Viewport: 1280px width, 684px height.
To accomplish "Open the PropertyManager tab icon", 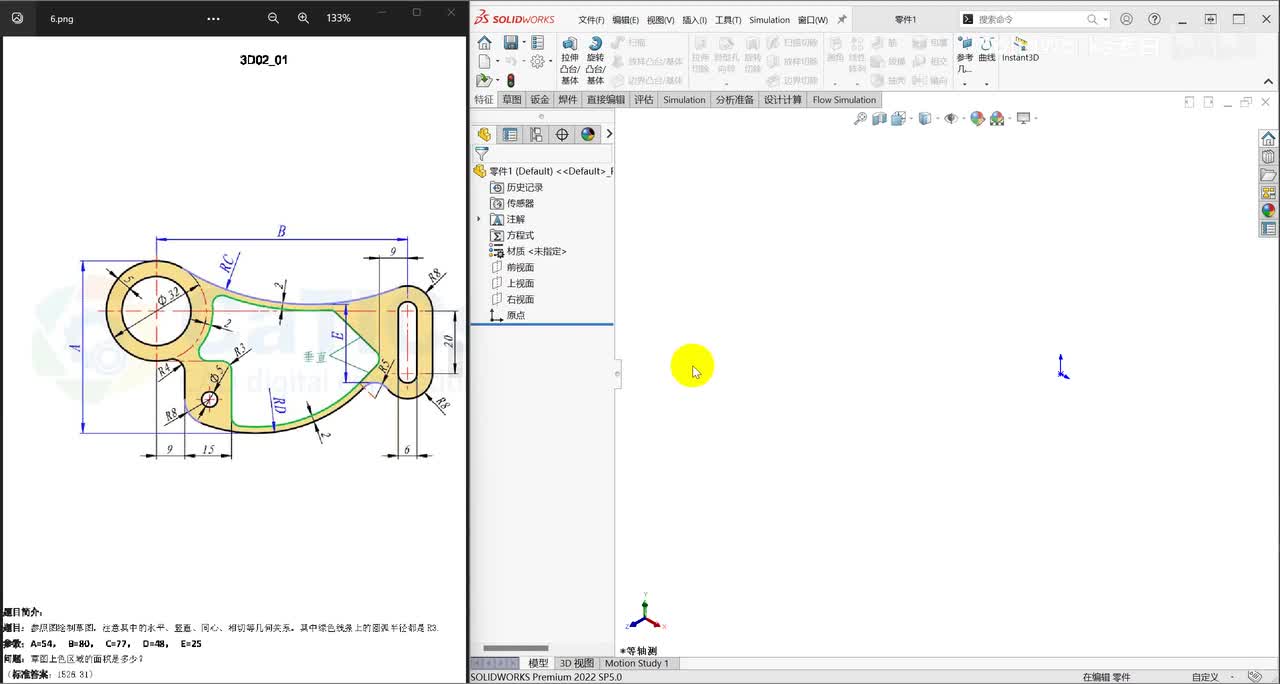I will 510,134.
